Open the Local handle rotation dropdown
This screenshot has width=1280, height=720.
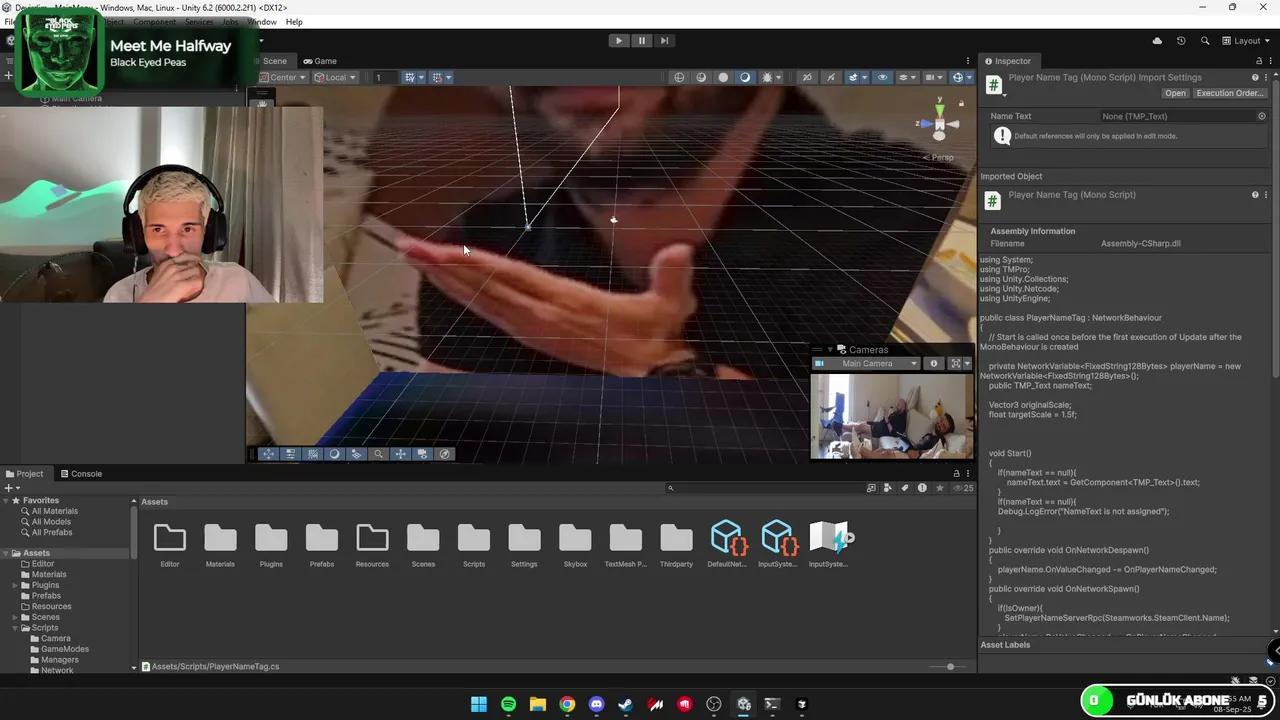pyautogui.click(x=335, y=78)
